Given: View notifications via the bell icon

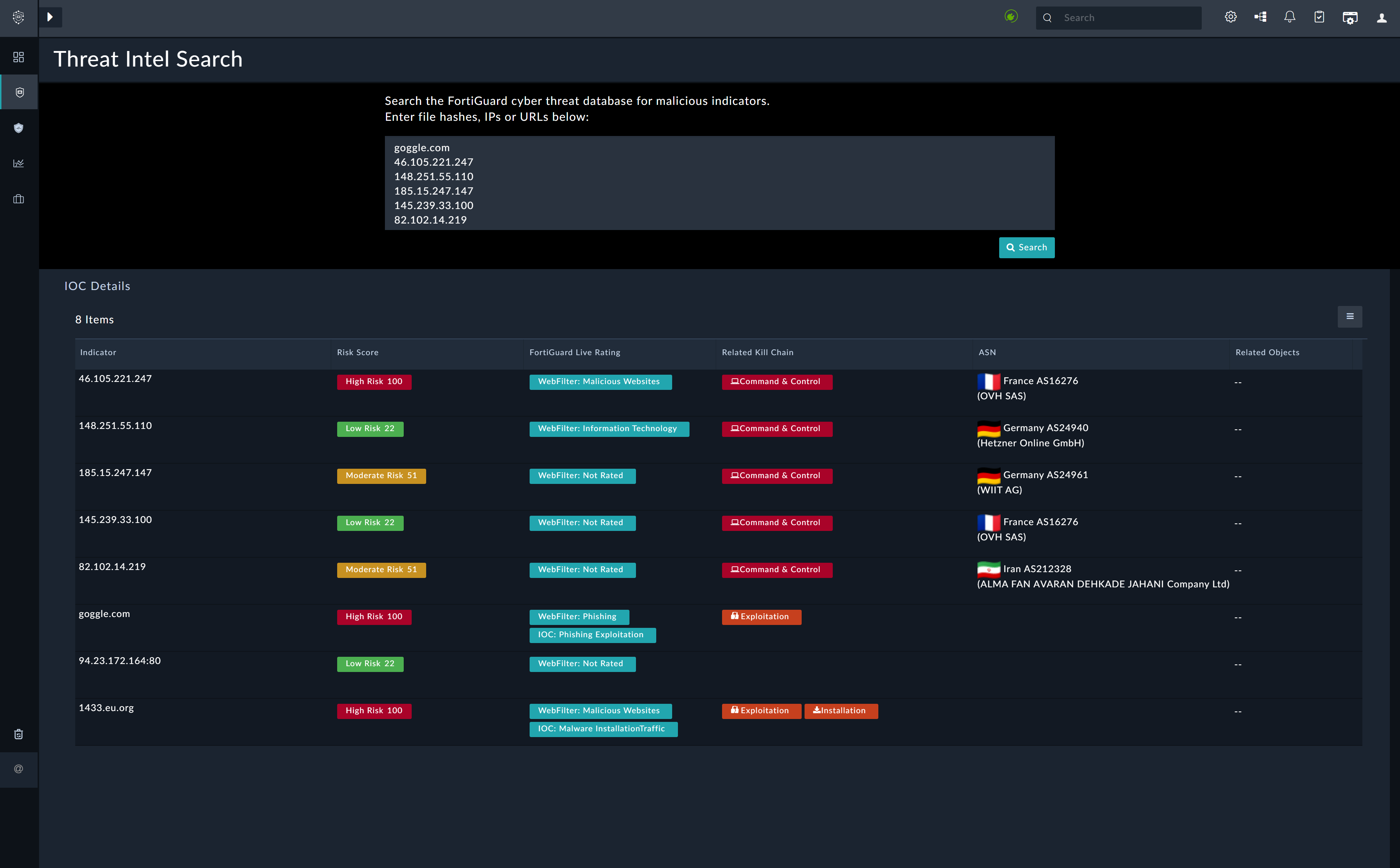Looking at the screenshot, I should click(1289, 17).
